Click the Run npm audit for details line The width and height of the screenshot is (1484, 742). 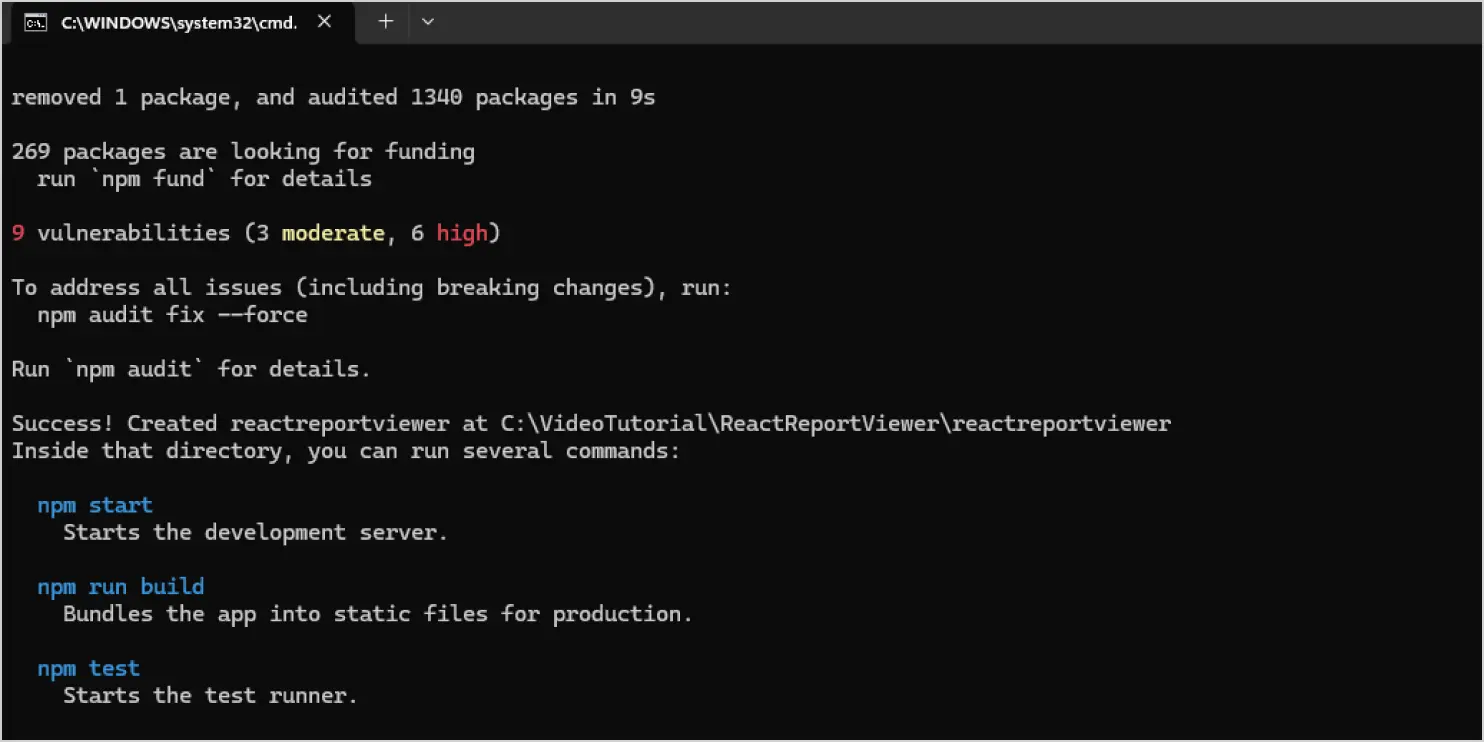tap(190, 368)
